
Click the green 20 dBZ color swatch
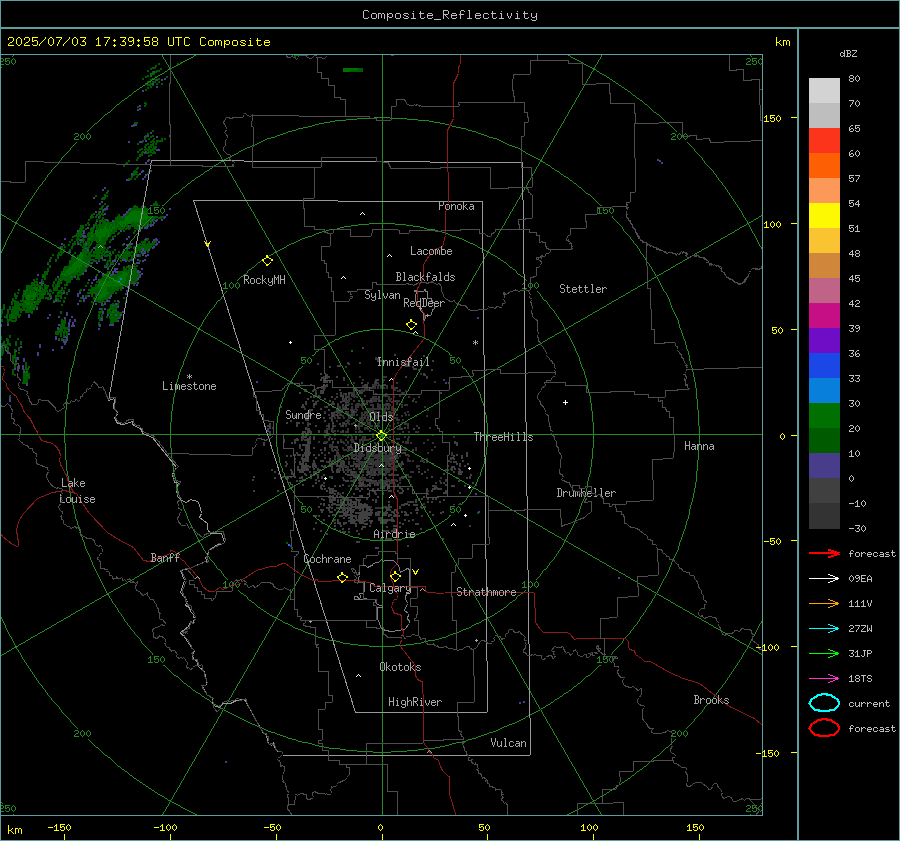click(x=824, y=416)
